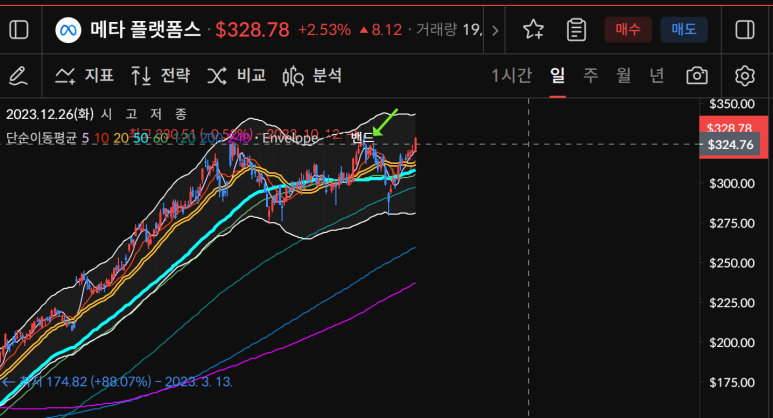Toggle the right sidebar panel icon
The image size is (773, 418).
pyautogui.click(x=745, y=30)
